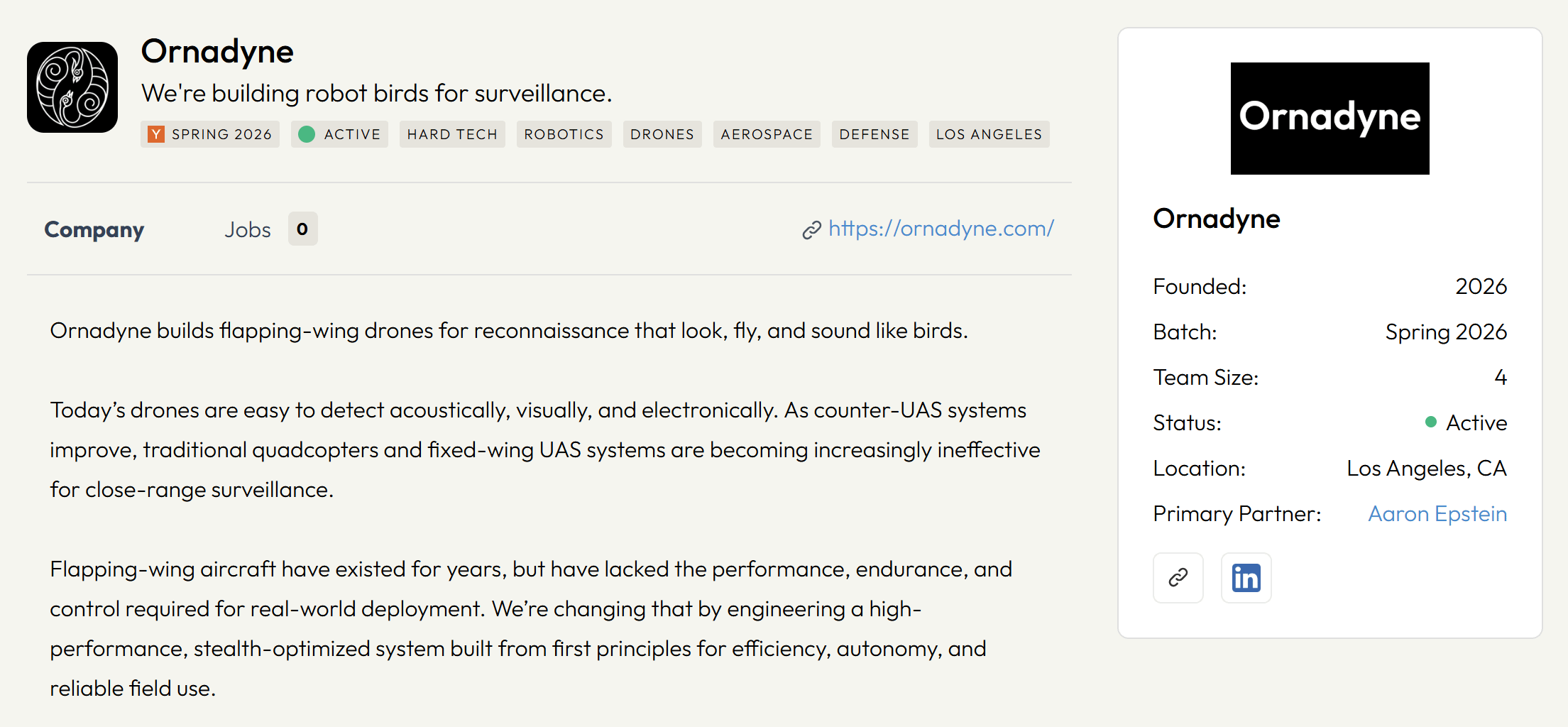Image resolution: width=1568 pixels, height=727 pixels.
Task: Click the green Active status tag
Action: (x=339, y=134)
